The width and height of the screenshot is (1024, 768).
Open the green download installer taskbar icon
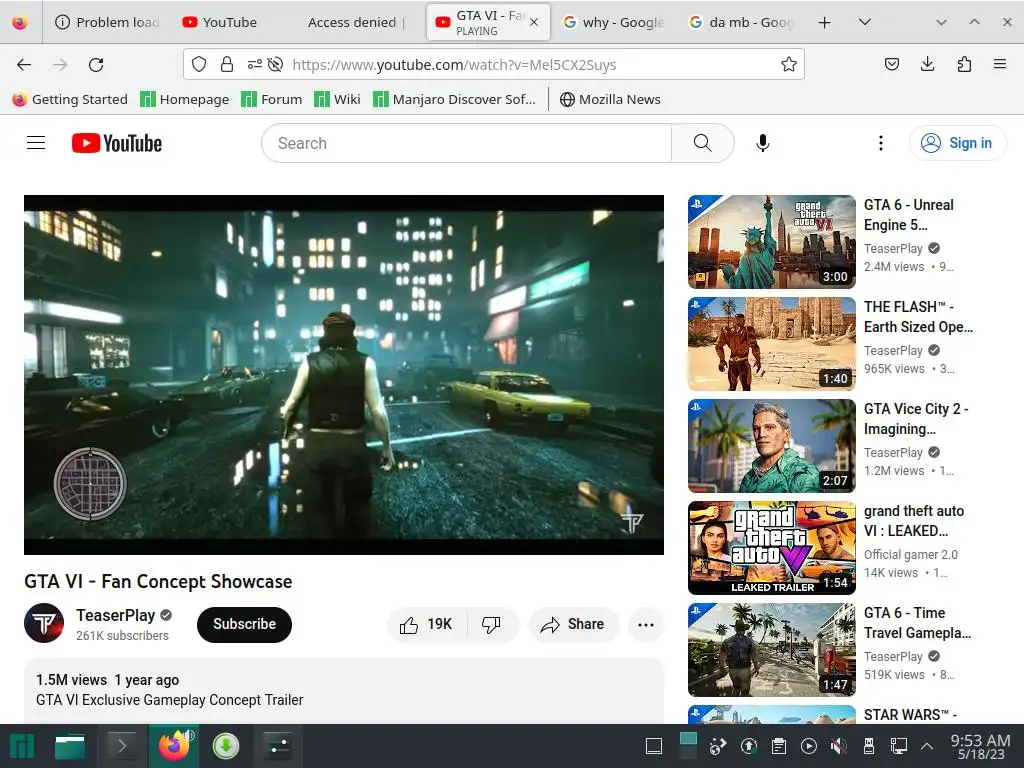click(226, 746)
